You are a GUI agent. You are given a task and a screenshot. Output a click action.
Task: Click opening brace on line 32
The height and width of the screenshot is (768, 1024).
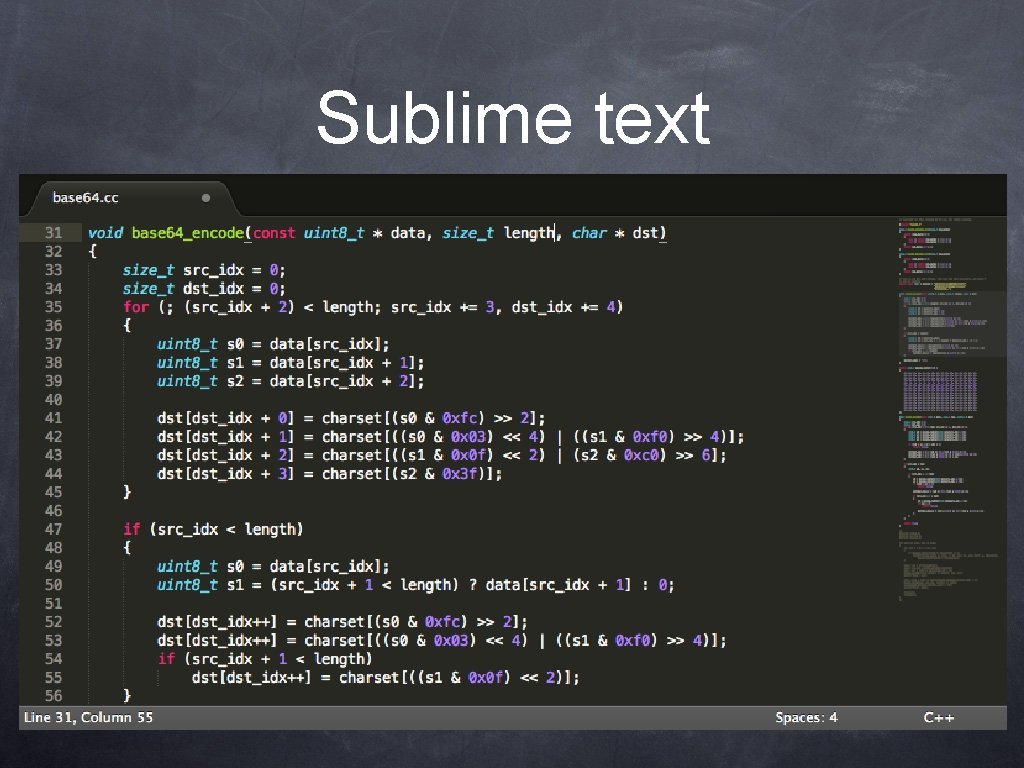click(x=93, y=251)
